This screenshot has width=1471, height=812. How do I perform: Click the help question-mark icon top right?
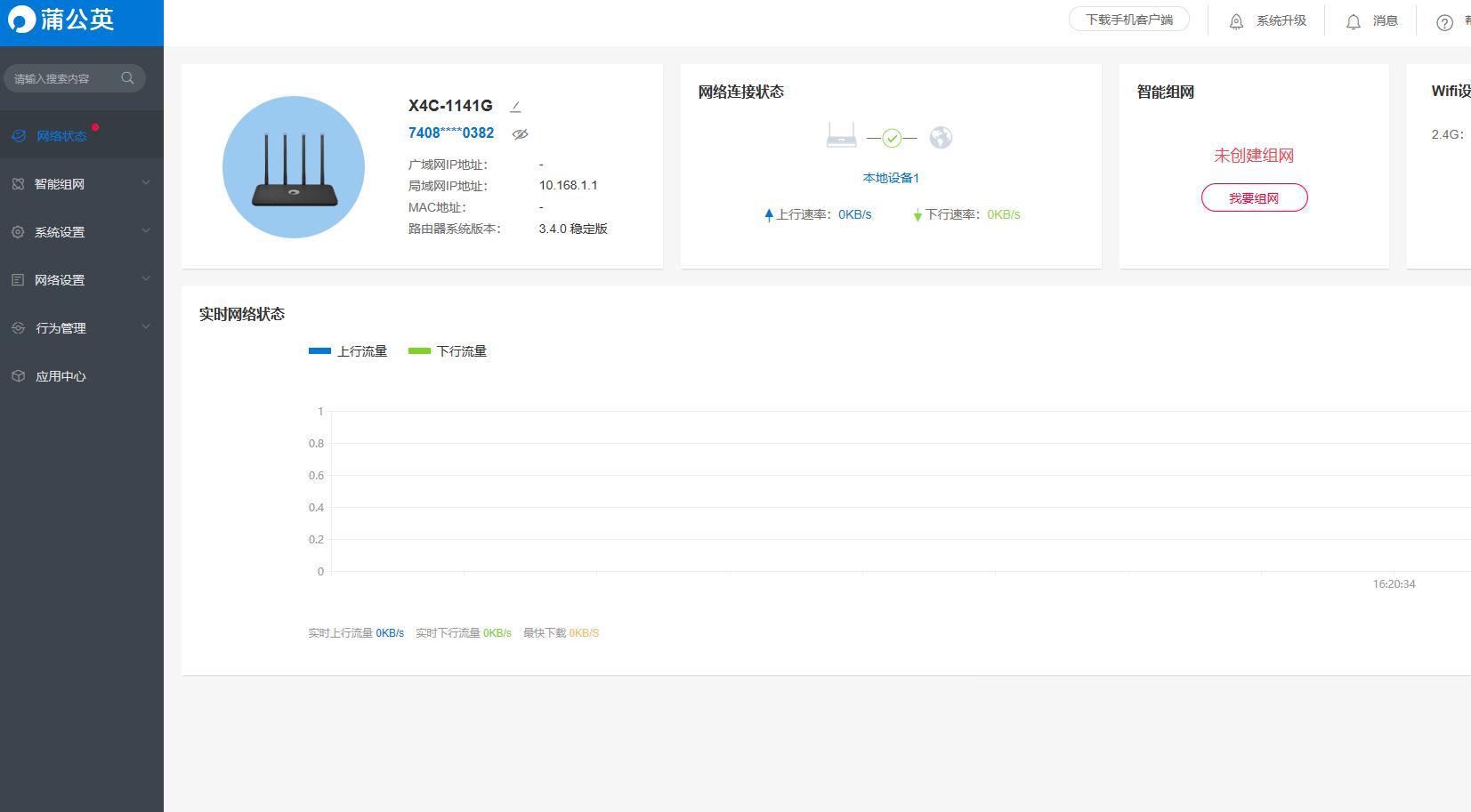(x=1443, y=22)
